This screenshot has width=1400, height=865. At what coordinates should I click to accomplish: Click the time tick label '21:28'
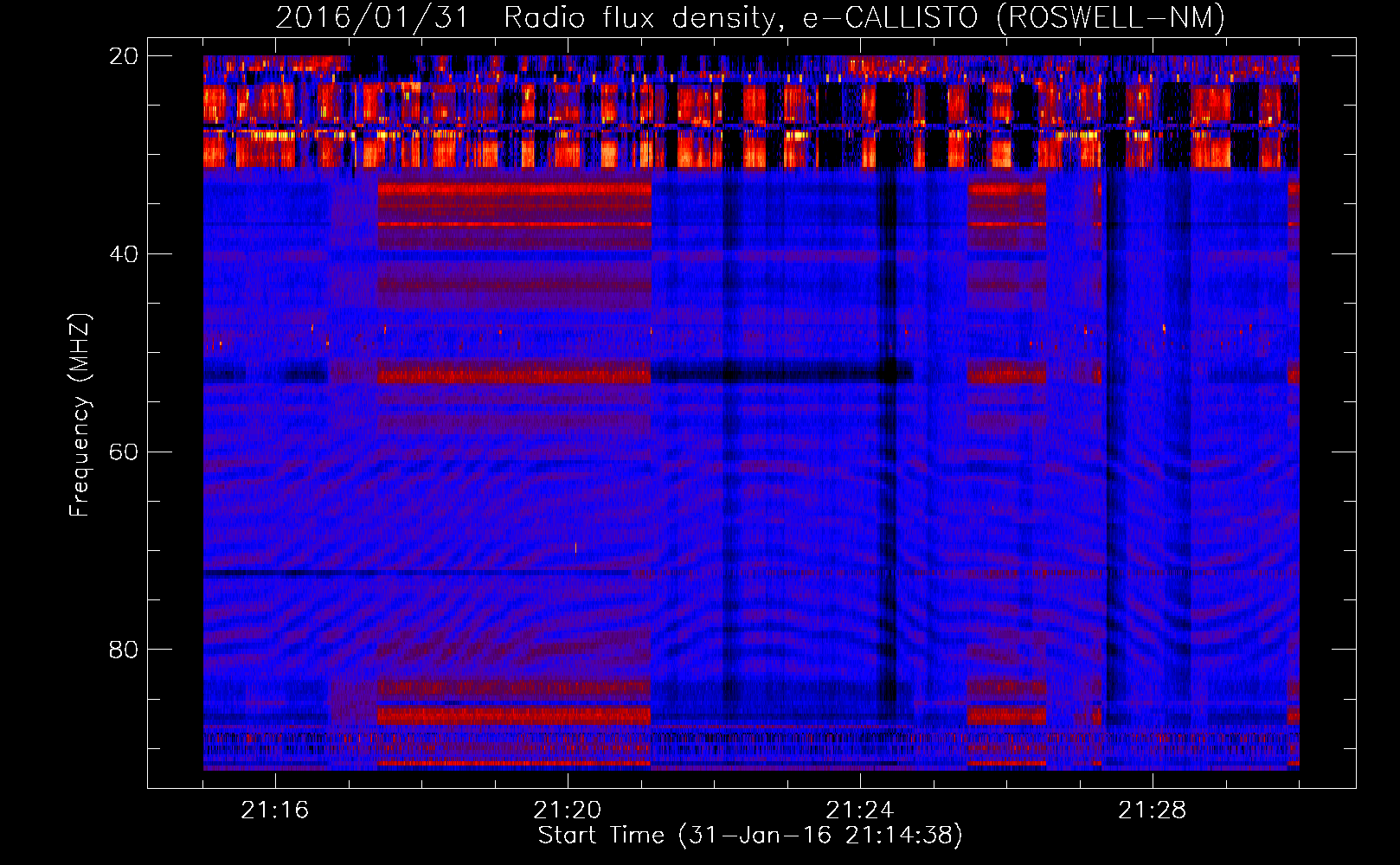pyautogui.click(x=1153, y=811)
